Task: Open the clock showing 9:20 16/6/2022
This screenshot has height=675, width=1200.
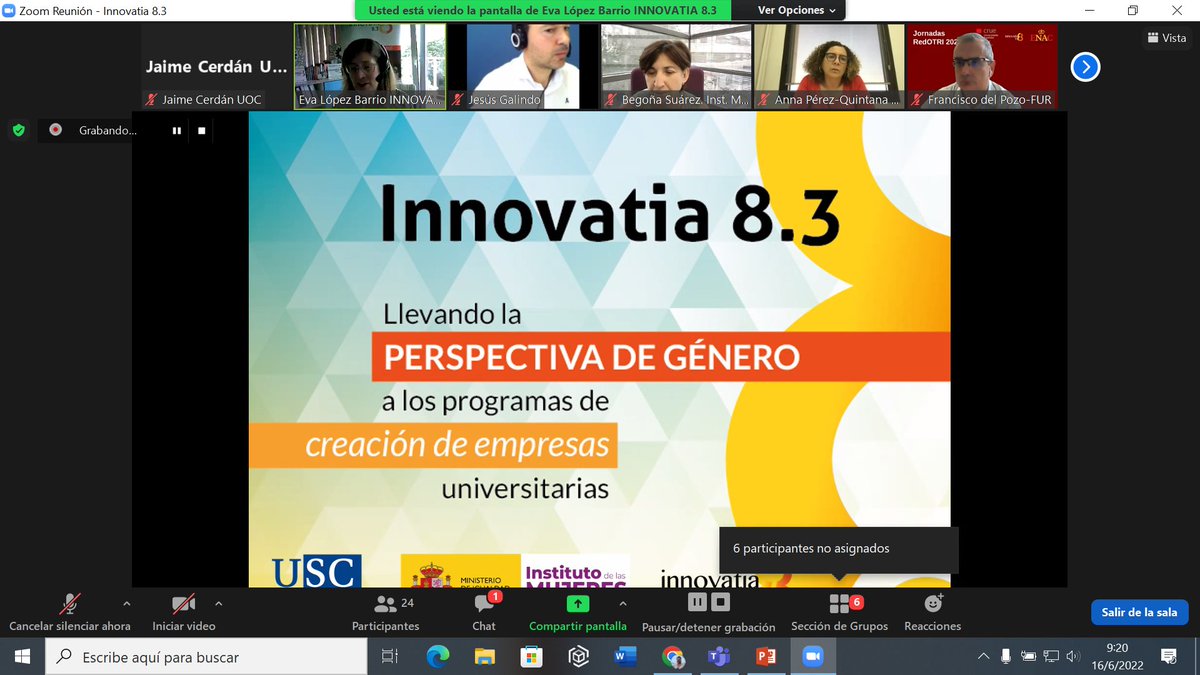Action: pyautogui.click(x=1117, y=657)
